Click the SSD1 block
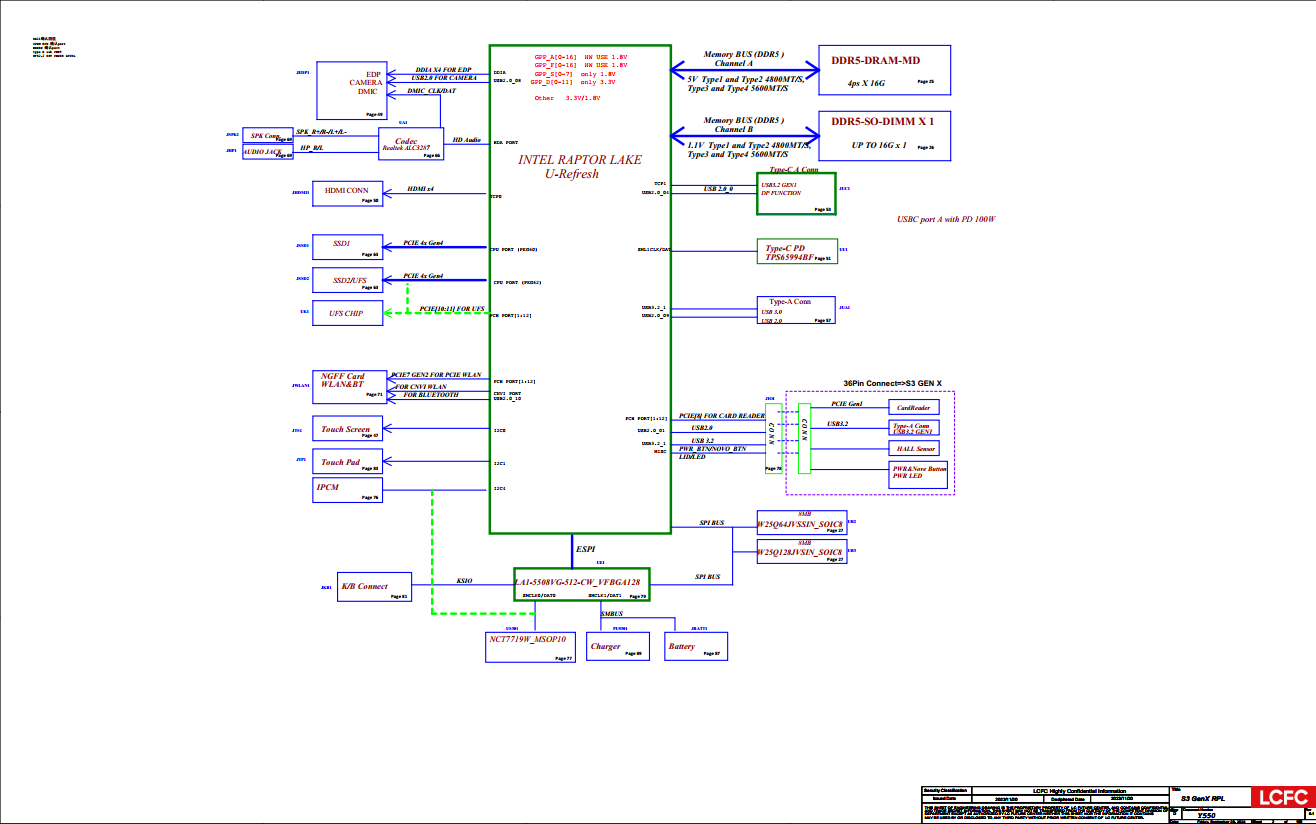 tap(348, 247)
